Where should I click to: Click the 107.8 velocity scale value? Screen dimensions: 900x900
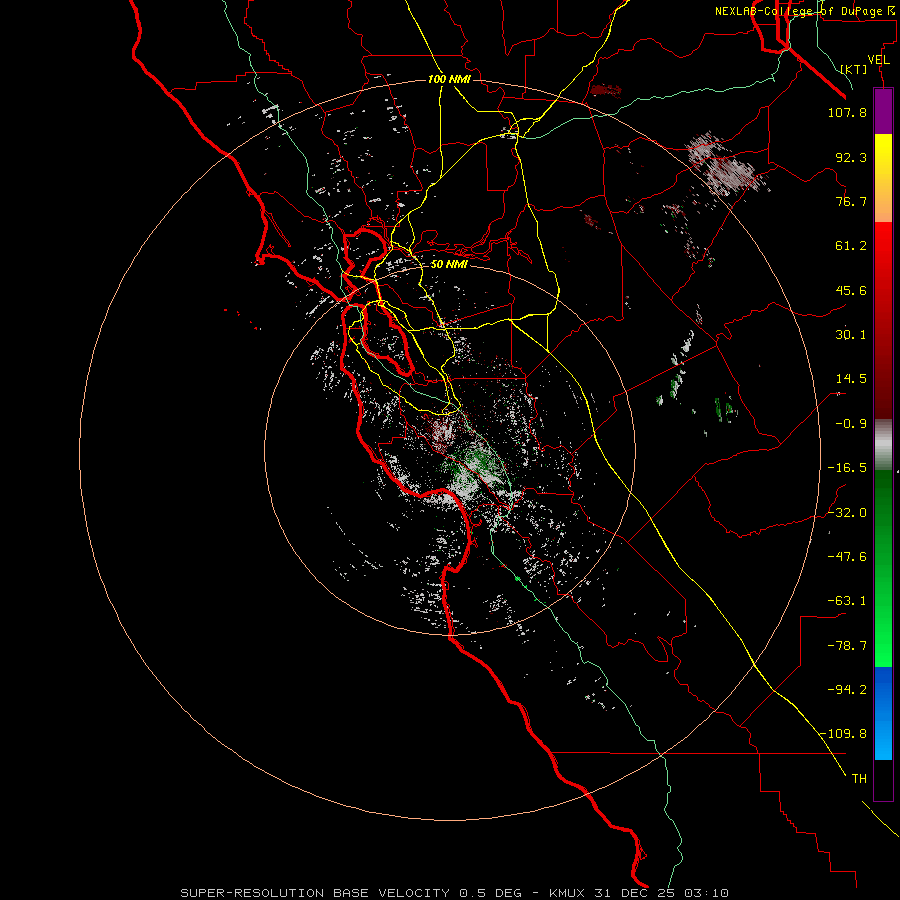(x=847, y=112)
